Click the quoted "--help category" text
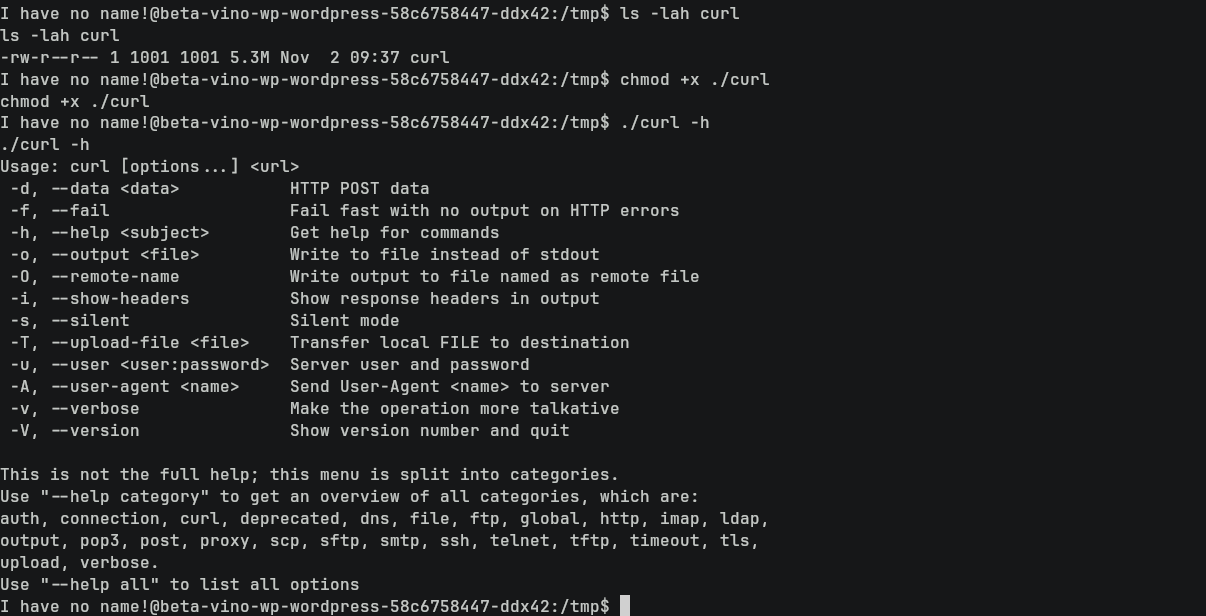Viewport: 1206px width, 616px height. click(125, 496)
